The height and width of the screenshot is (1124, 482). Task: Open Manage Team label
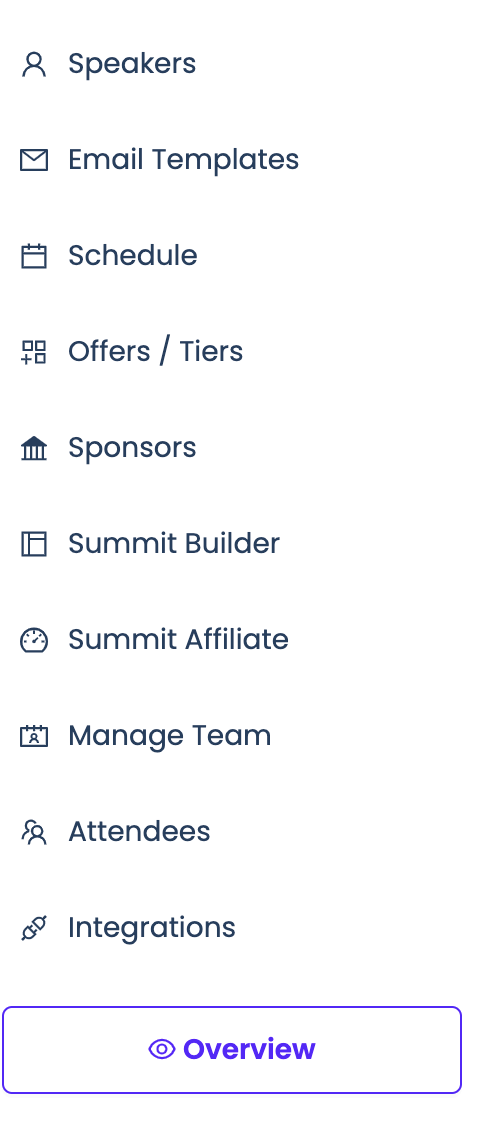pos(170,736)
